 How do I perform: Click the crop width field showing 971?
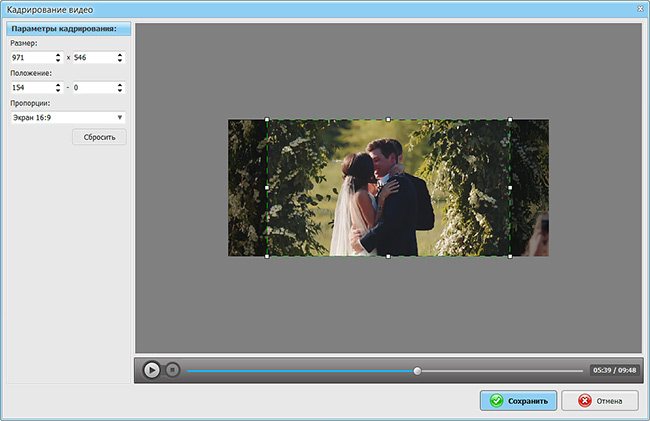point(31,58)
